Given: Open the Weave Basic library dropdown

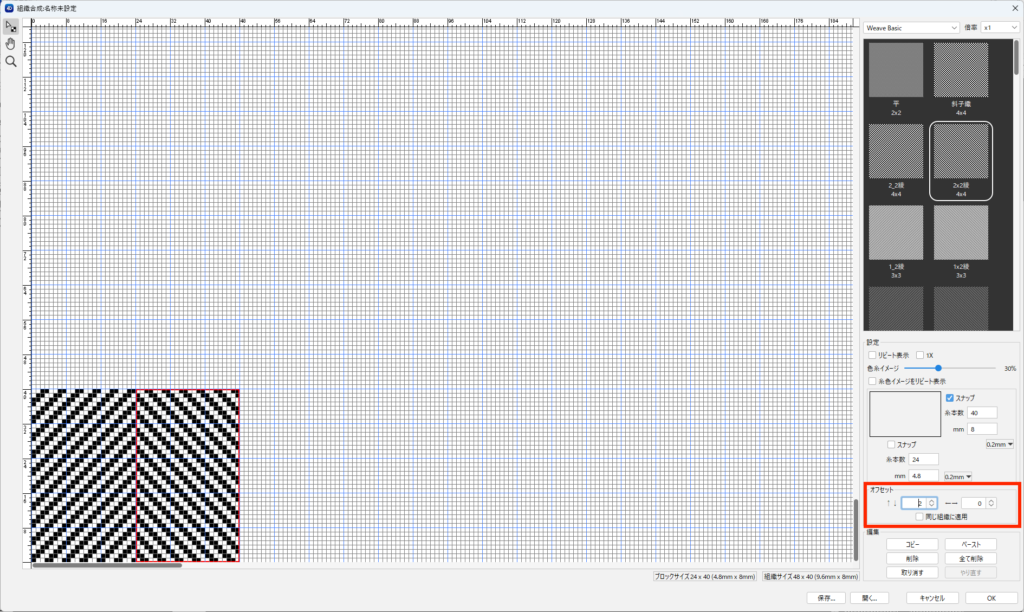Looking at the screenshot, I should (x=911, y=28).
